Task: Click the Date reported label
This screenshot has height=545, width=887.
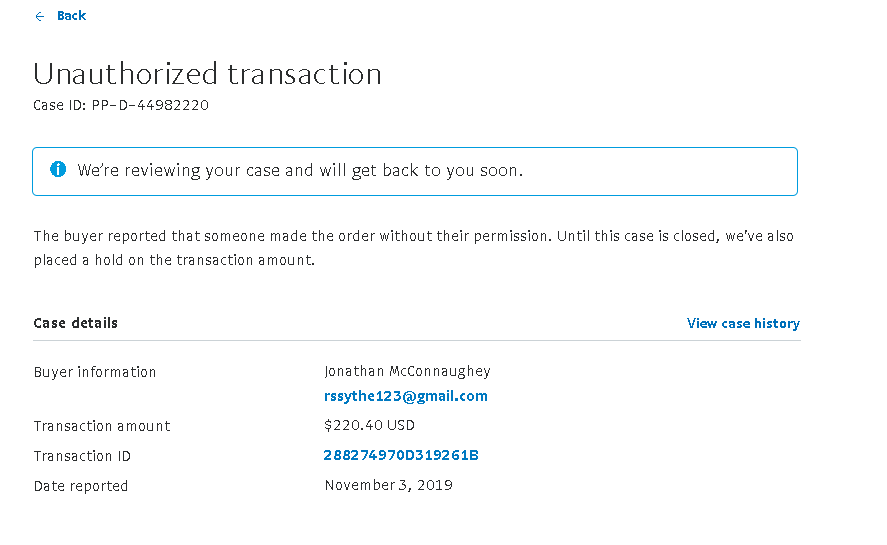Action: coord(81,486)
